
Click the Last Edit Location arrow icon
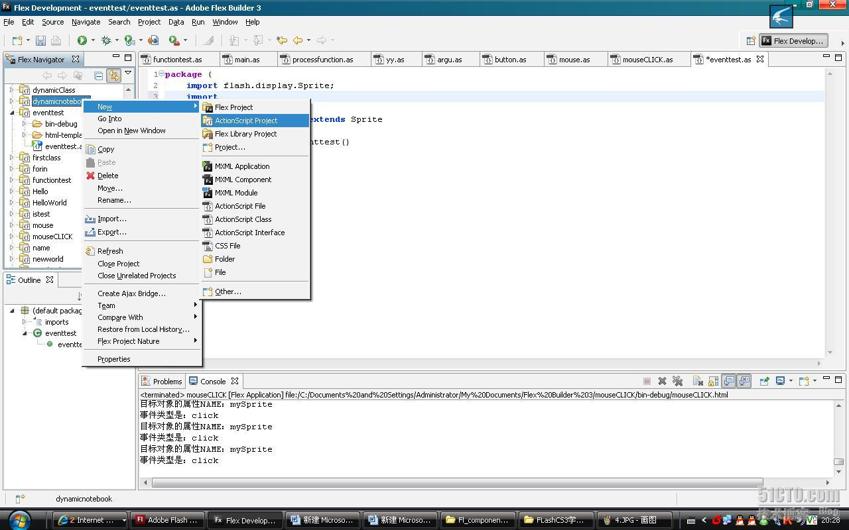point(282,40)
